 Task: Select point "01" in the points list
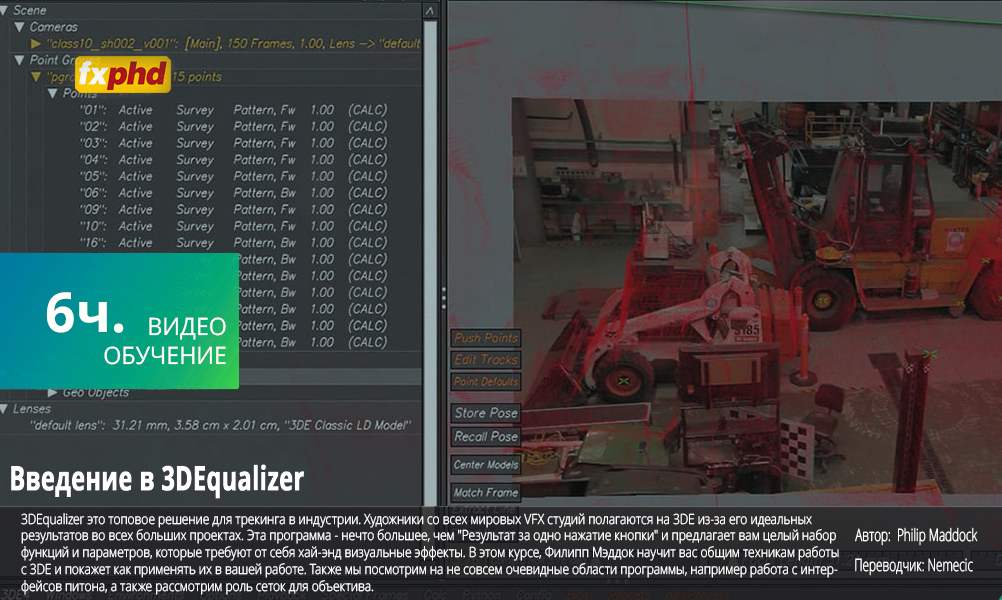pos(92,110)
